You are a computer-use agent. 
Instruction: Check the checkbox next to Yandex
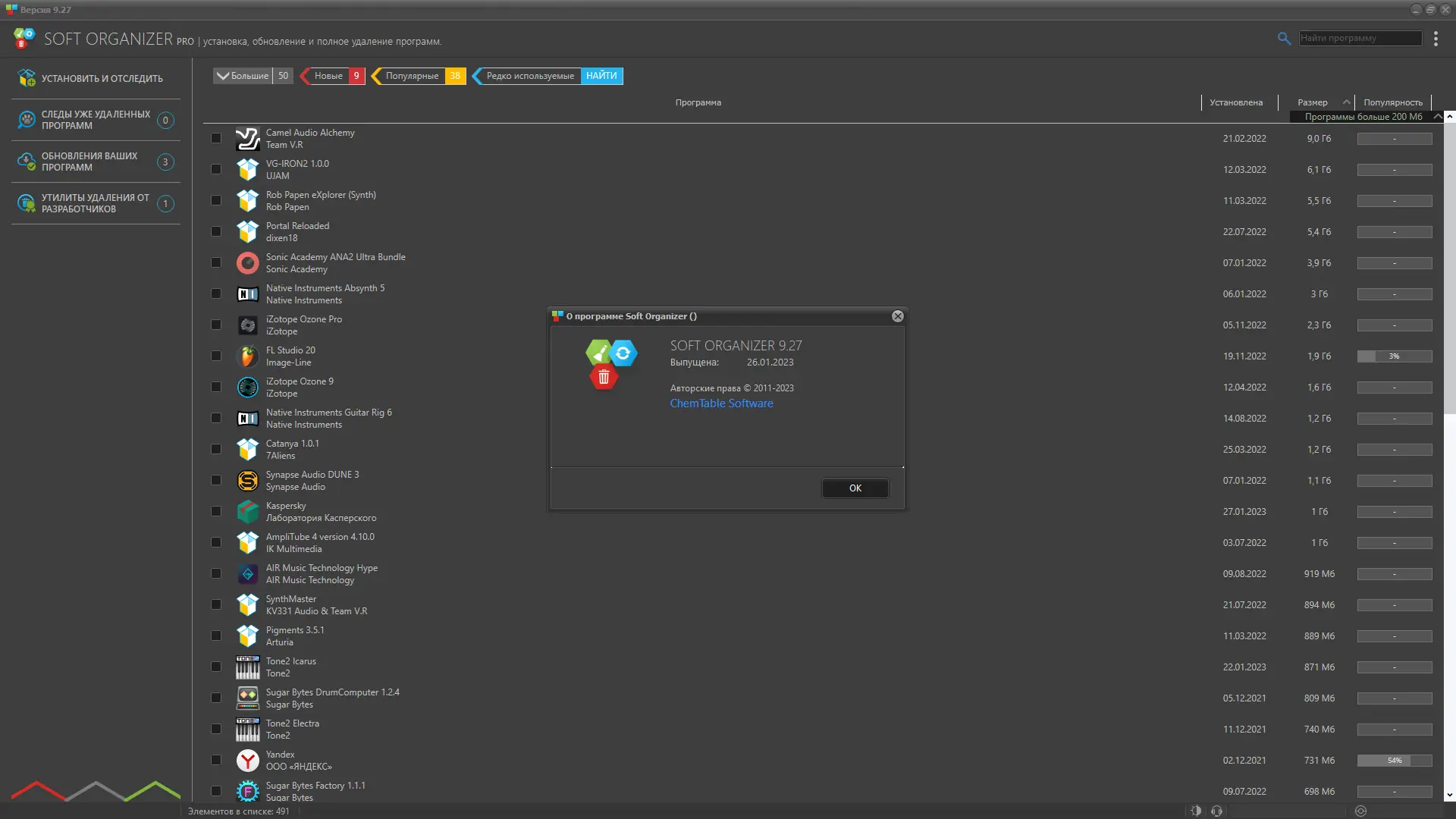coord(216,760)
